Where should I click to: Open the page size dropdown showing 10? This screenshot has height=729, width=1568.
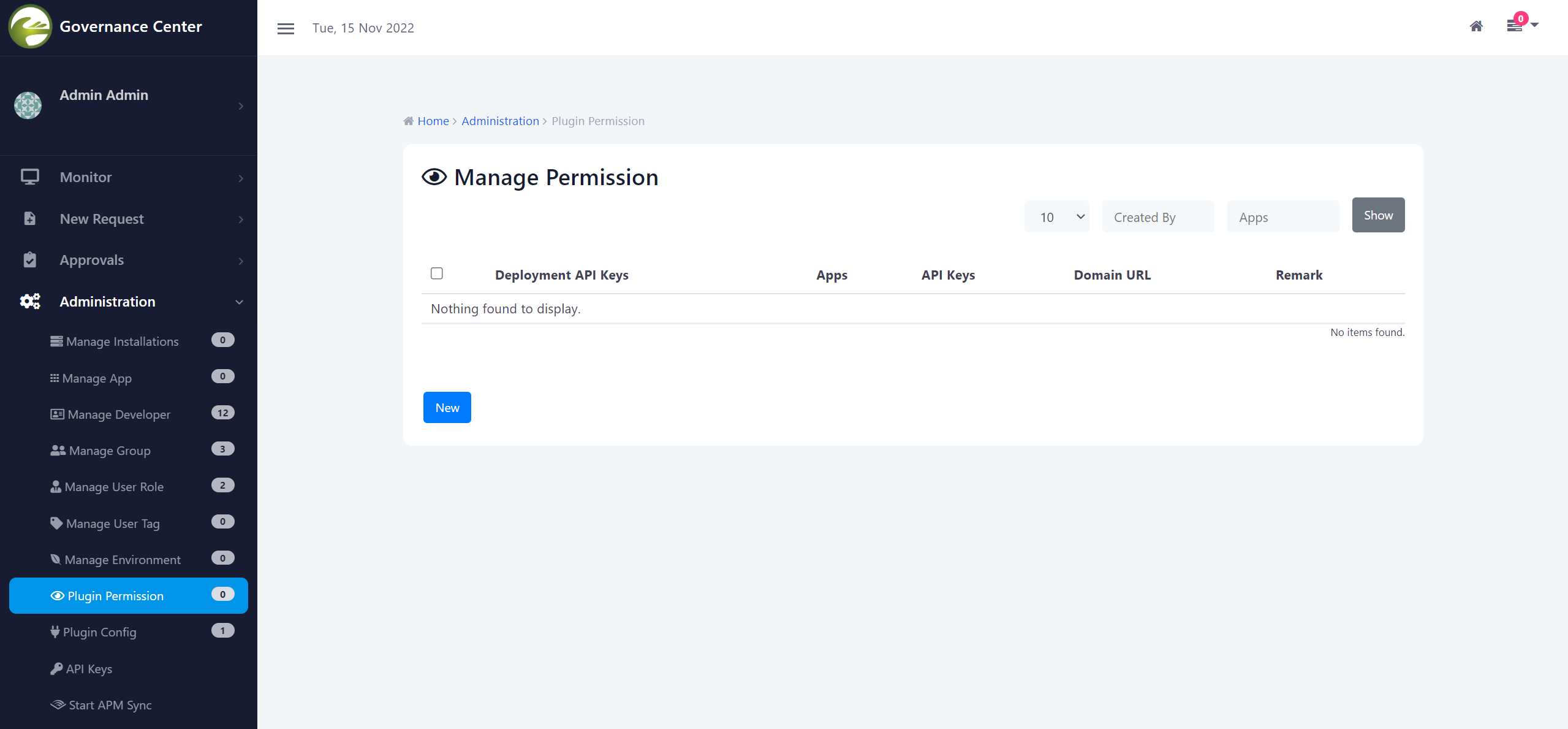(x=1056, y=217)
